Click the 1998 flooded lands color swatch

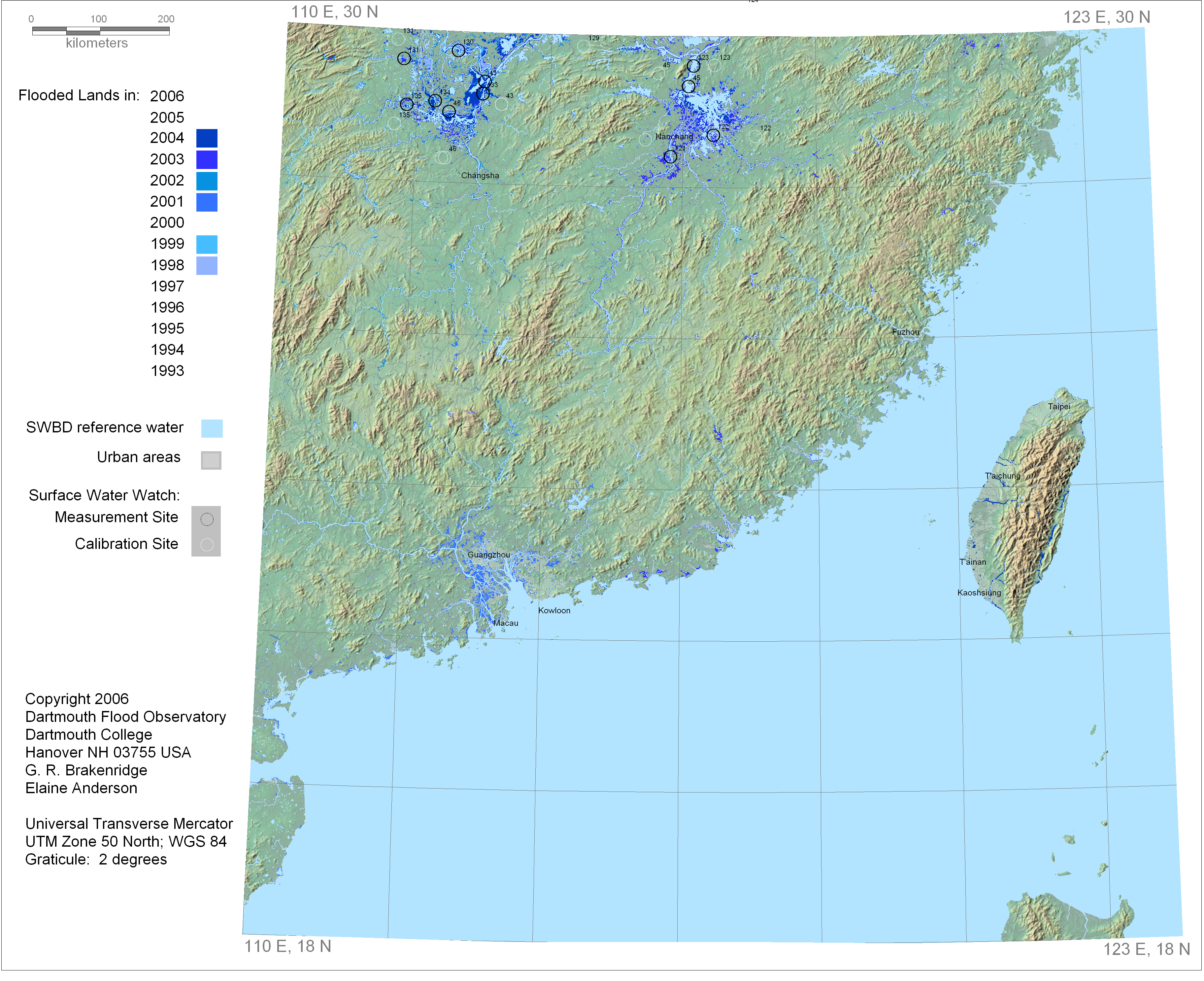(207, 266)
